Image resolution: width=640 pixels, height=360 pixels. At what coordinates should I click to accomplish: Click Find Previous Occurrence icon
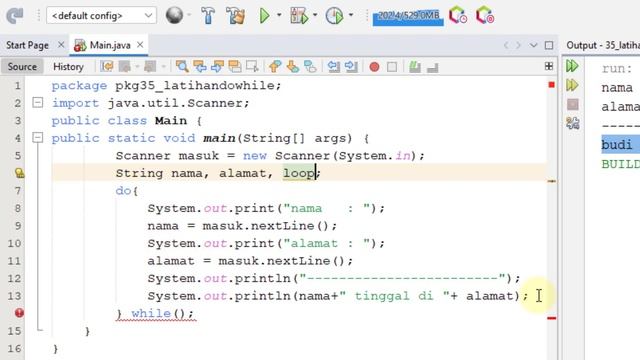coord(200,66)
